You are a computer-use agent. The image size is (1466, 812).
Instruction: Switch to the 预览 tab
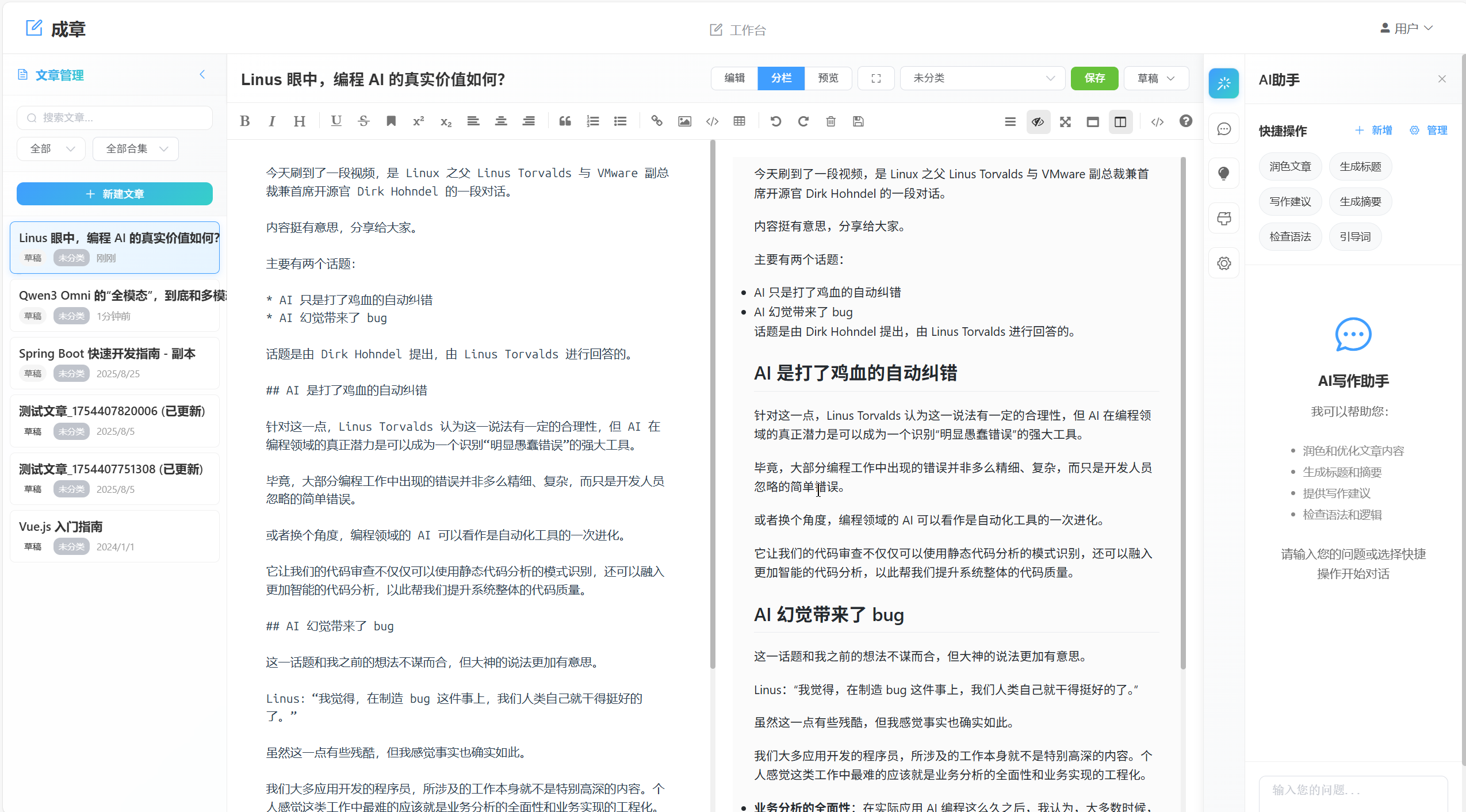(x=828, y=78)
